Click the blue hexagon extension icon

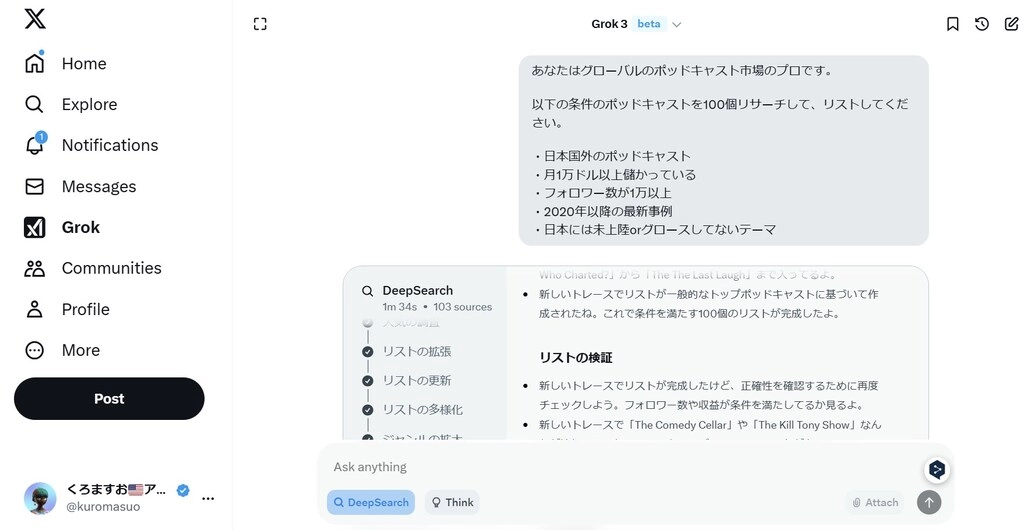(937, 469)
